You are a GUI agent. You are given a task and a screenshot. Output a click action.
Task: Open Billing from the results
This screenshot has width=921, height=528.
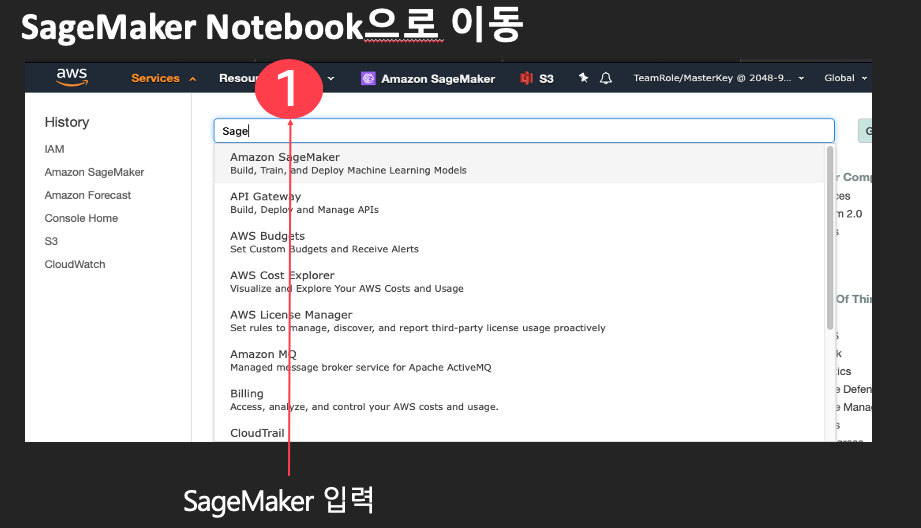click(x=519, y=399)
